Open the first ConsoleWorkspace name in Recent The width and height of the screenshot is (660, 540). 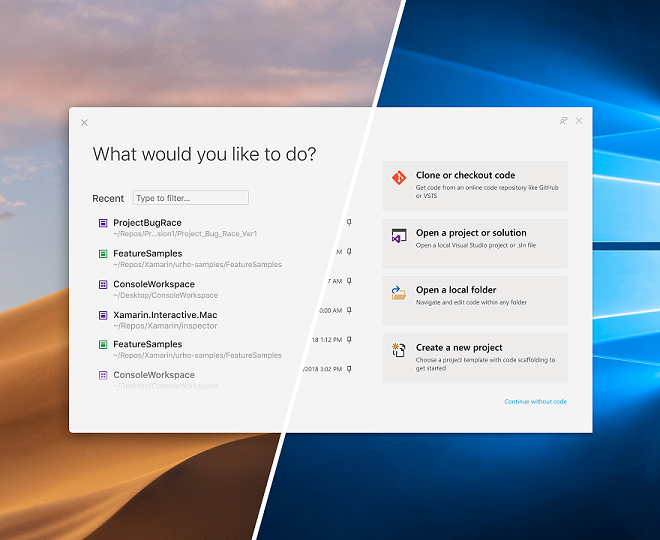coord(154,284)
